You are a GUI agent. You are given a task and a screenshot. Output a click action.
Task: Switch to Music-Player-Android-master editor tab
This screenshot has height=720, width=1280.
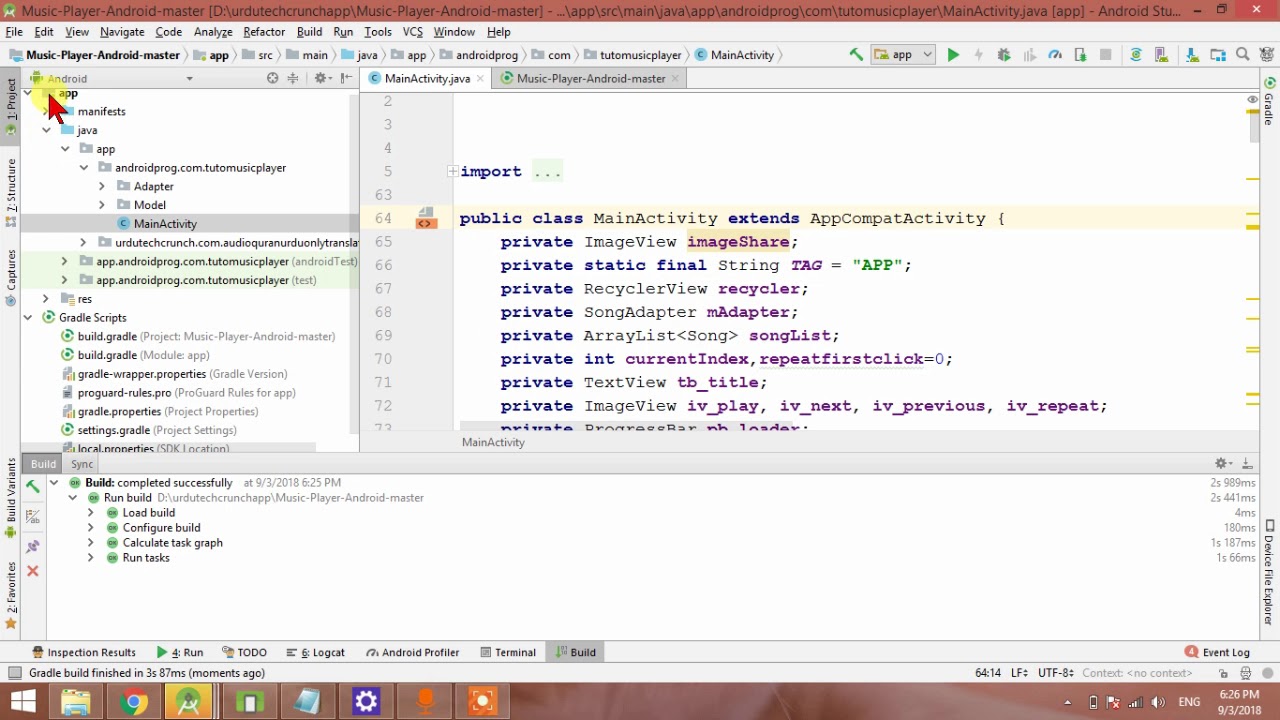[x=591, y=78]
